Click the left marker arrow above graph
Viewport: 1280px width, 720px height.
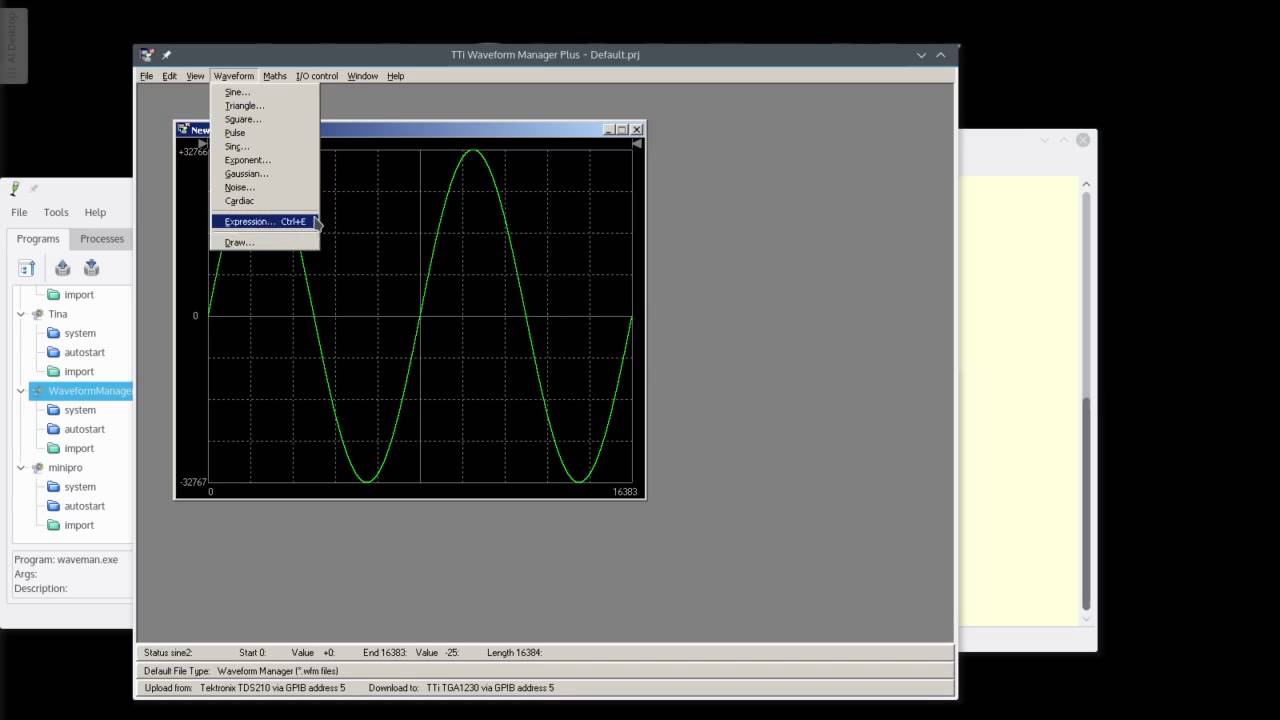click(x=204, y=144)
